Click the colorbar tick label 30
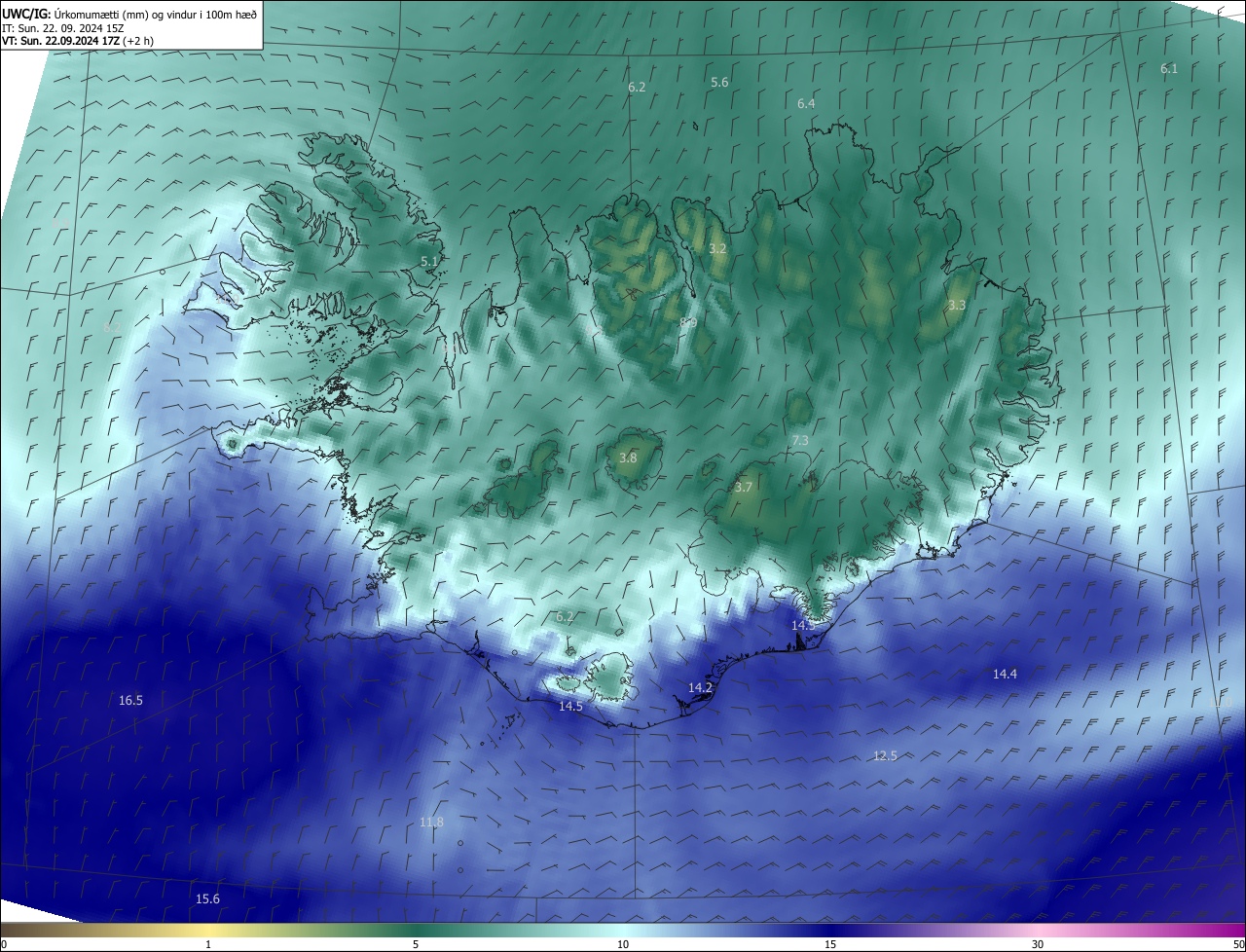1246x952 pixels. tap(1038, 944)
